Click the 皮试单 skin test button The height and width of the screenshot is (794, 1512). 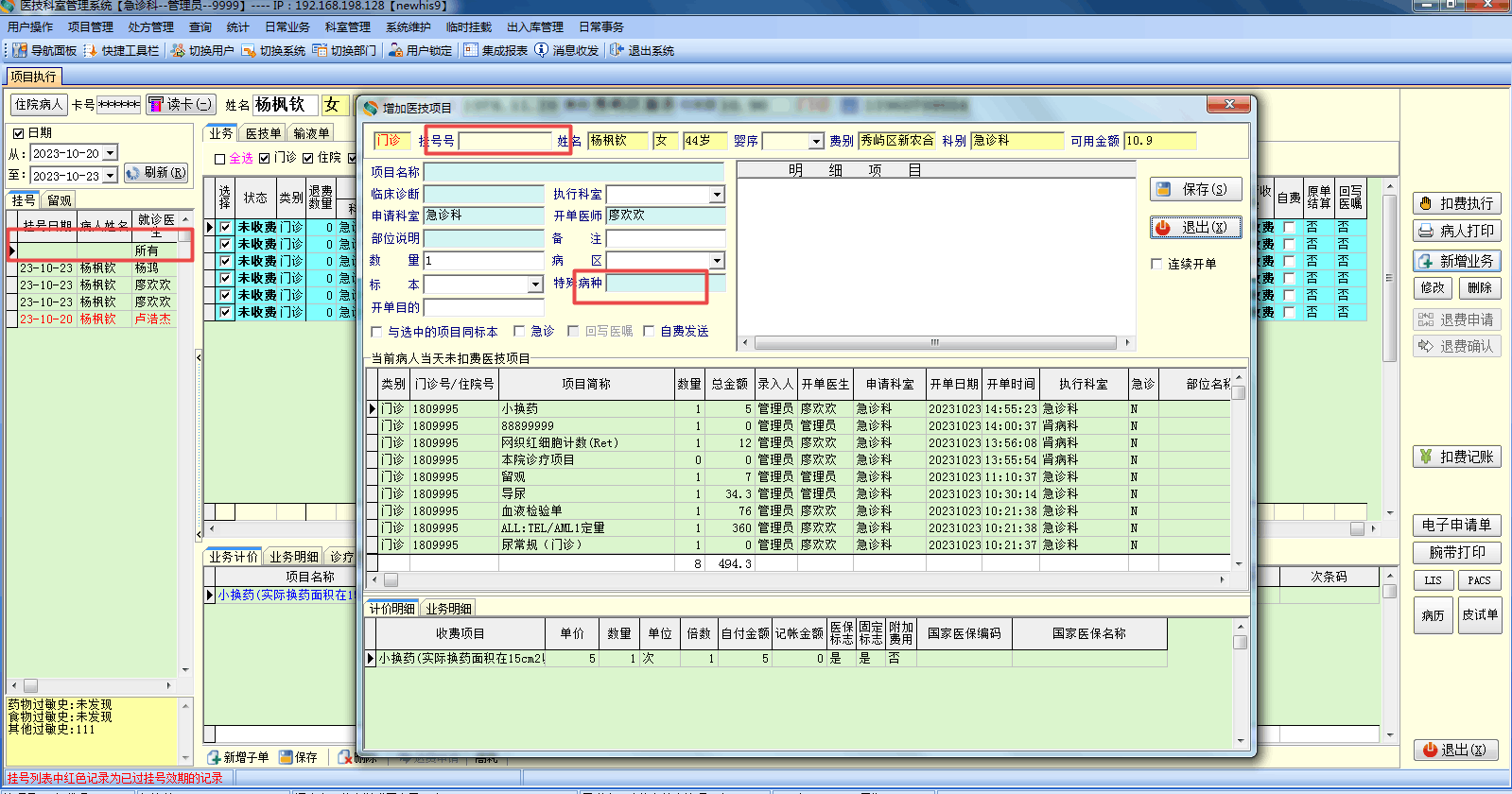(x=1480, y=615)
